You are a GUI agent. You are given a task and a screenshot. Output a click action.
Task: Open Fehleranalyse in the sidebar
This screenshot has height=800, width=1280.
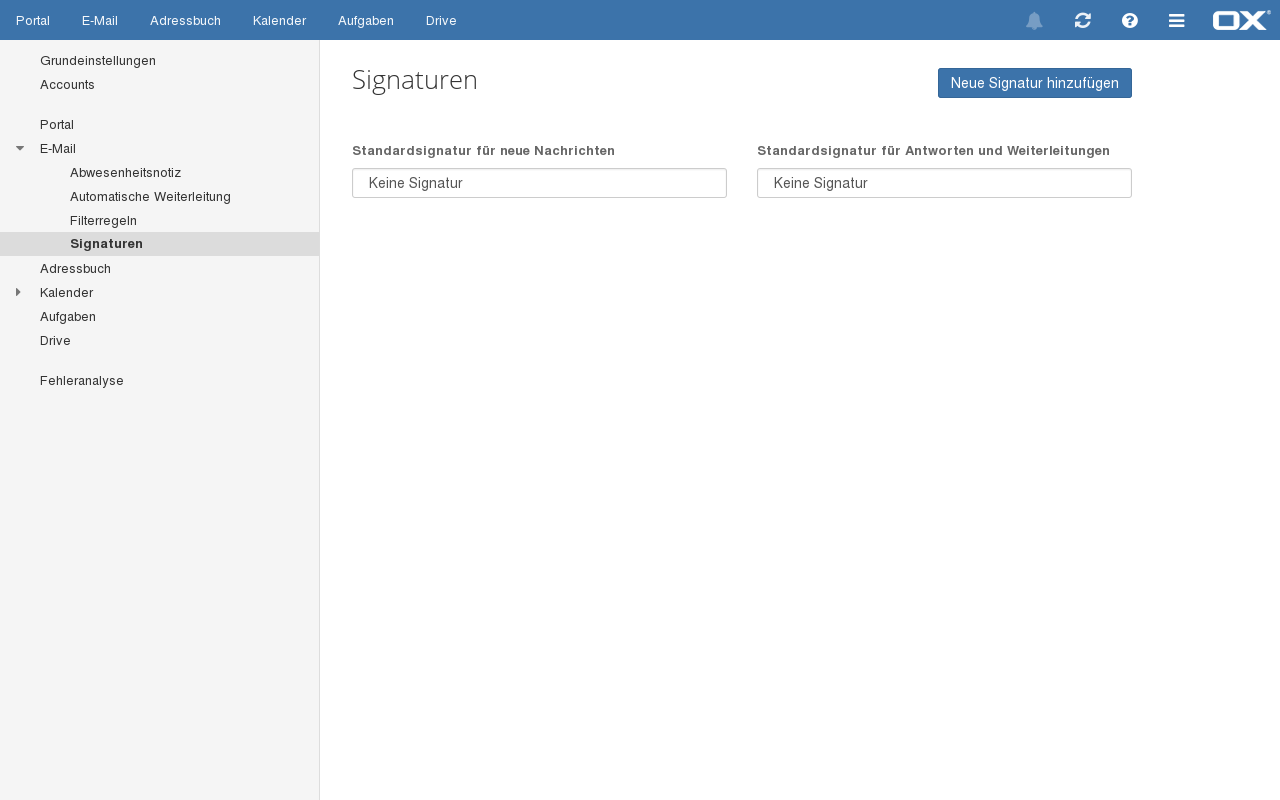click(82, 380)
